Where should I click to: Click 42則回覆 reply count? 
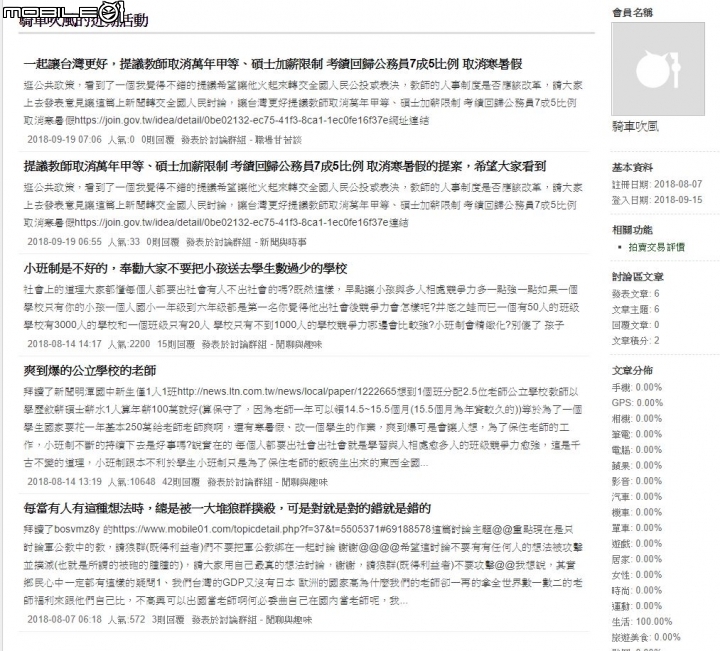pyautogui.click(x=181, y=482)
